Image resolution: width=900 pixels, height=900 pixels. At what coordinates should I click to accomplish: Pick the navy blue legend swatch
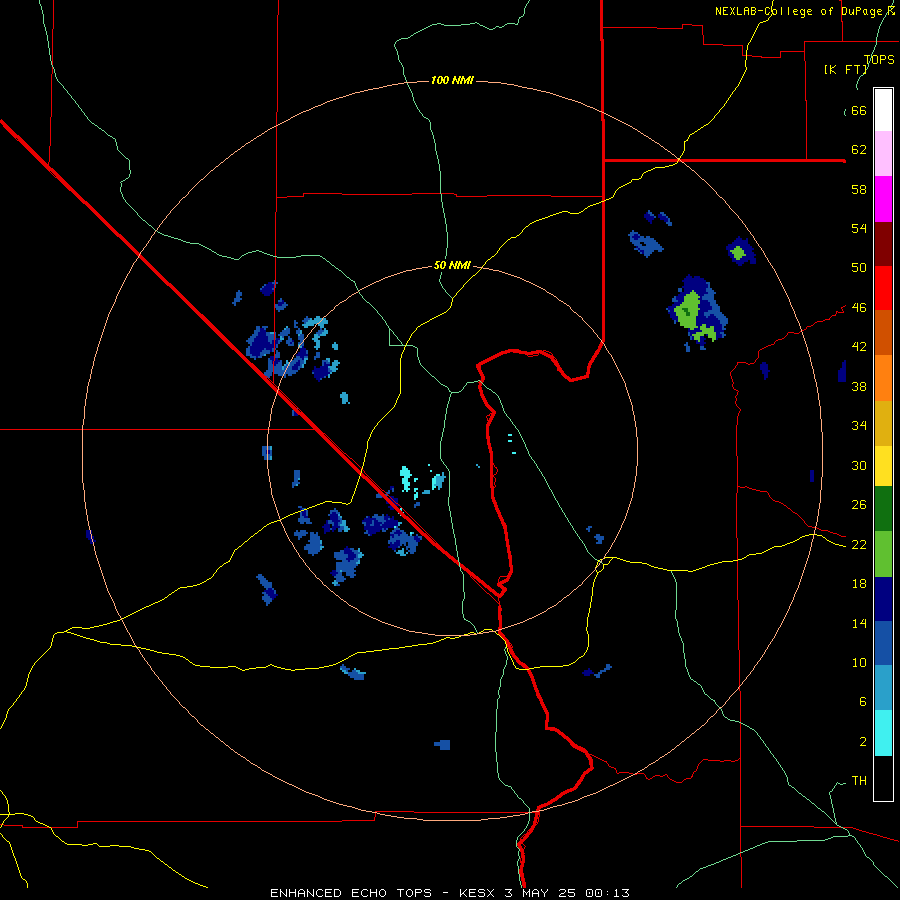(x=883, y=599)
